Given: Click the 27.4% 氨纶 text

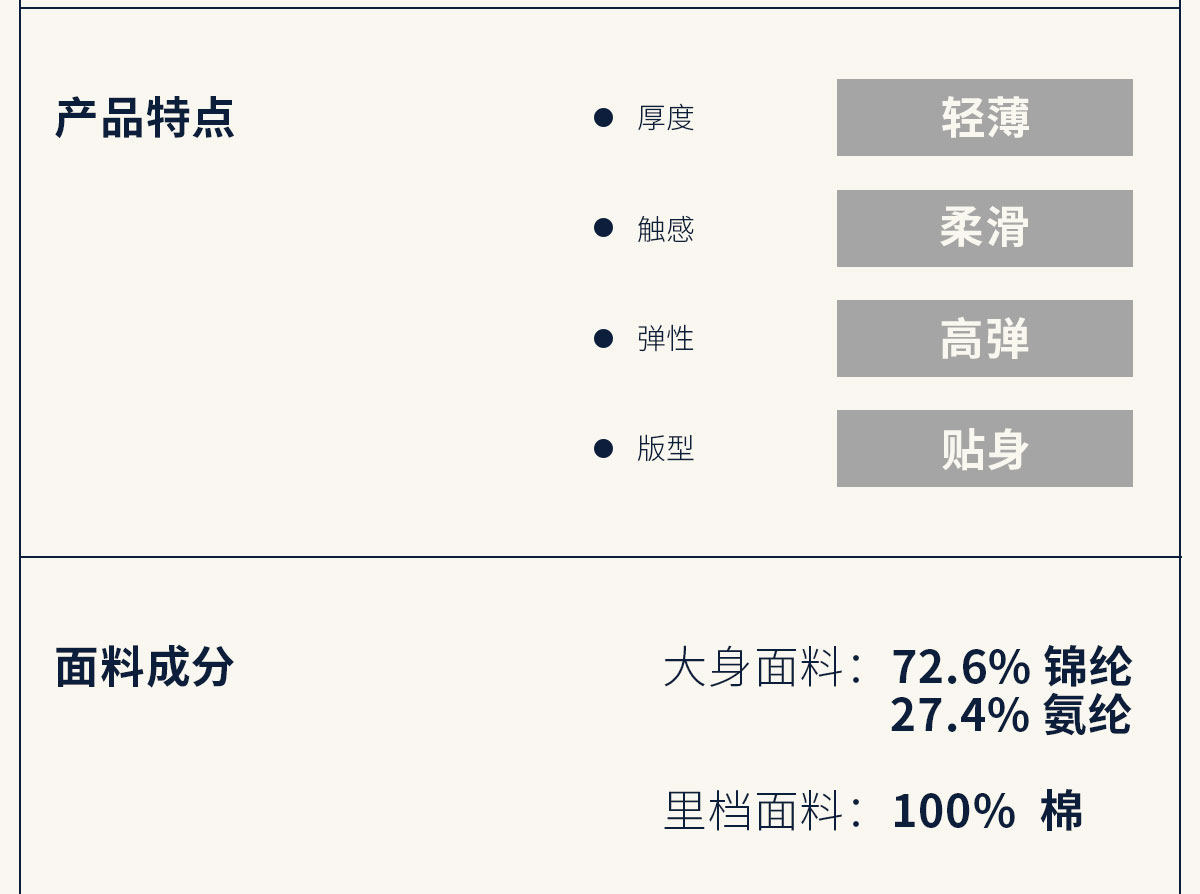Looking at the screenshot, I should [1010, 715].
